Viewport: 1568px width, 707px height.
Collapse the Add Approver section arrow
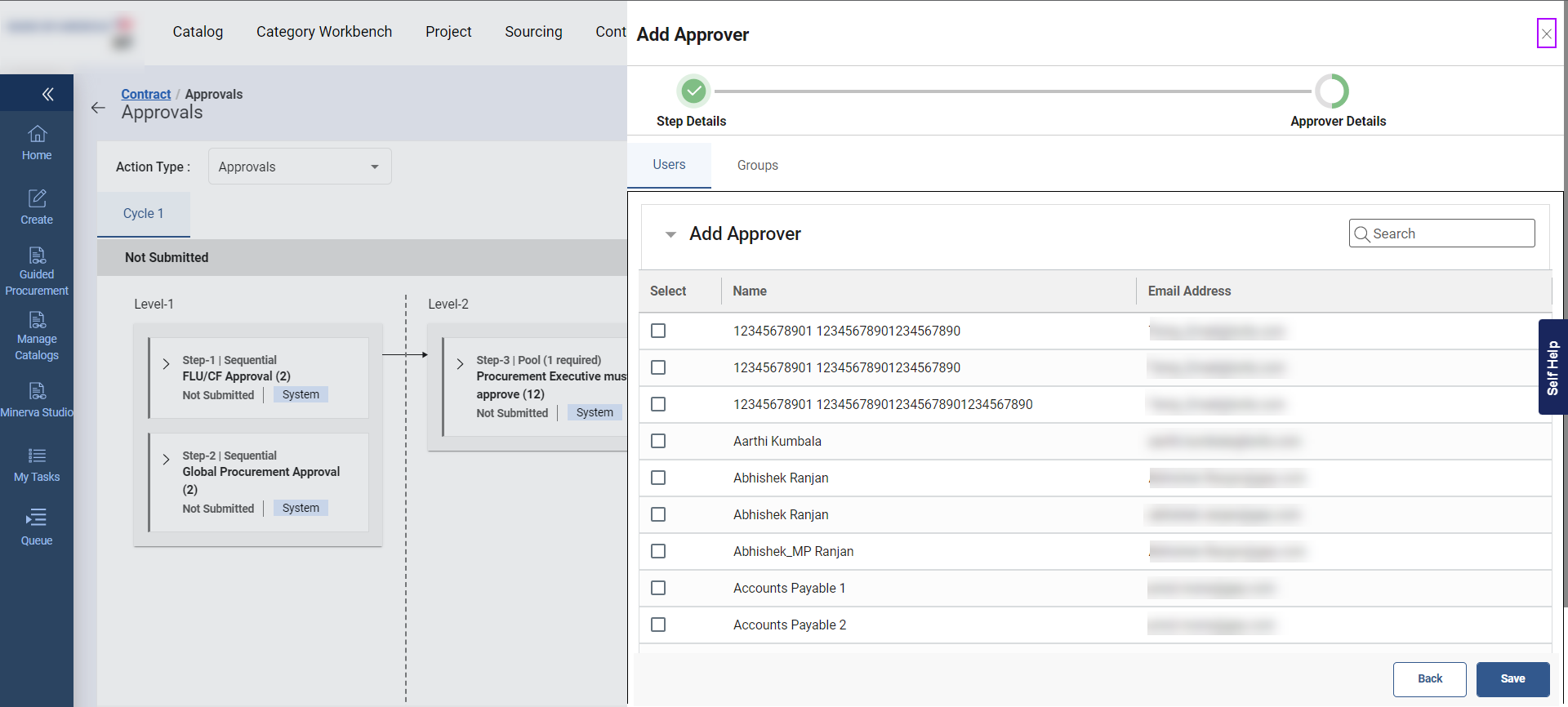click(x=670, y=234)
